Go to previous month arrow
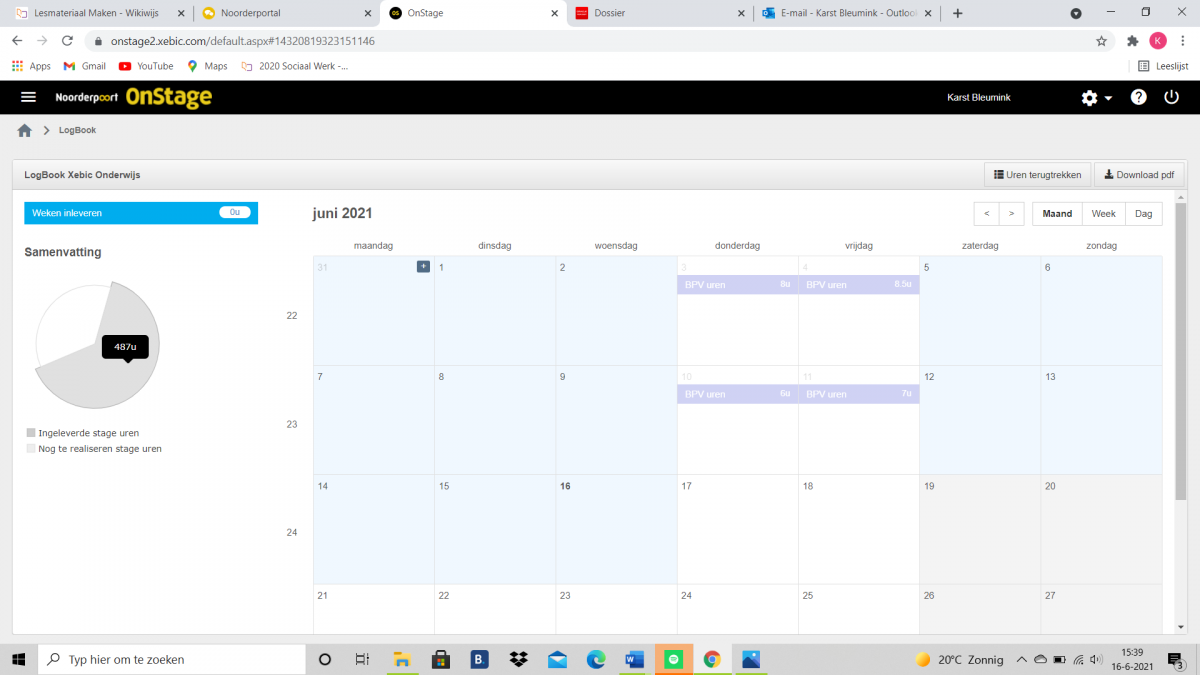 pyautogui.click(x=986, y=214)
